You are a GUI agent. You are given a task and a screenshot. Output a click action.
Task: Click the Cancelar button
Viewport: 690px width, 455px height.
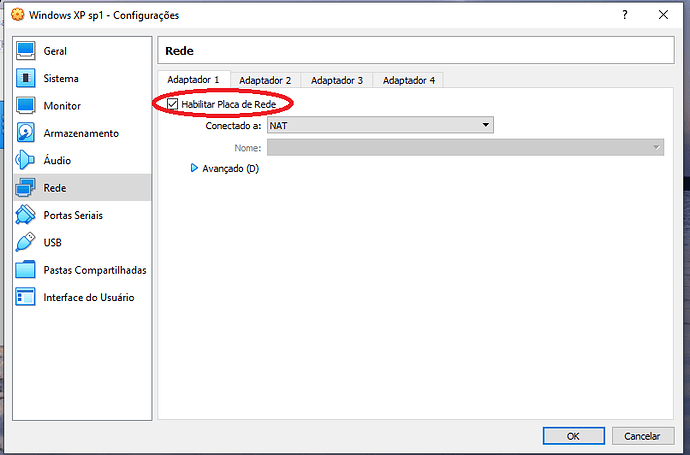[642, 436]
